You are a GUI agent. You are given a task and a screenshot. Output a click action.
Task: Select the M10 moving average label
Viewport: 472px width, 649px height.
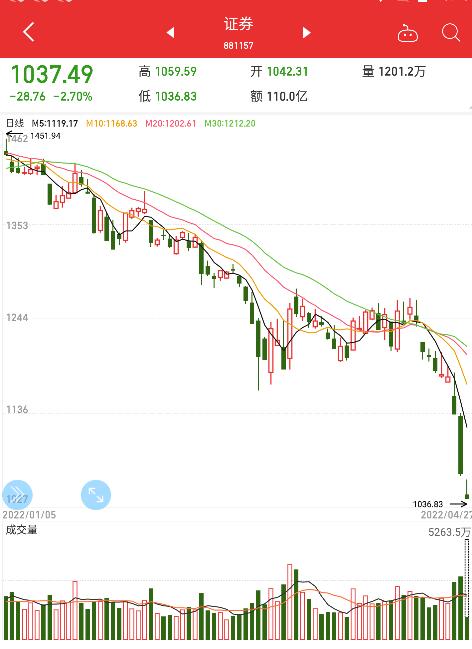(x=111, y=123)
